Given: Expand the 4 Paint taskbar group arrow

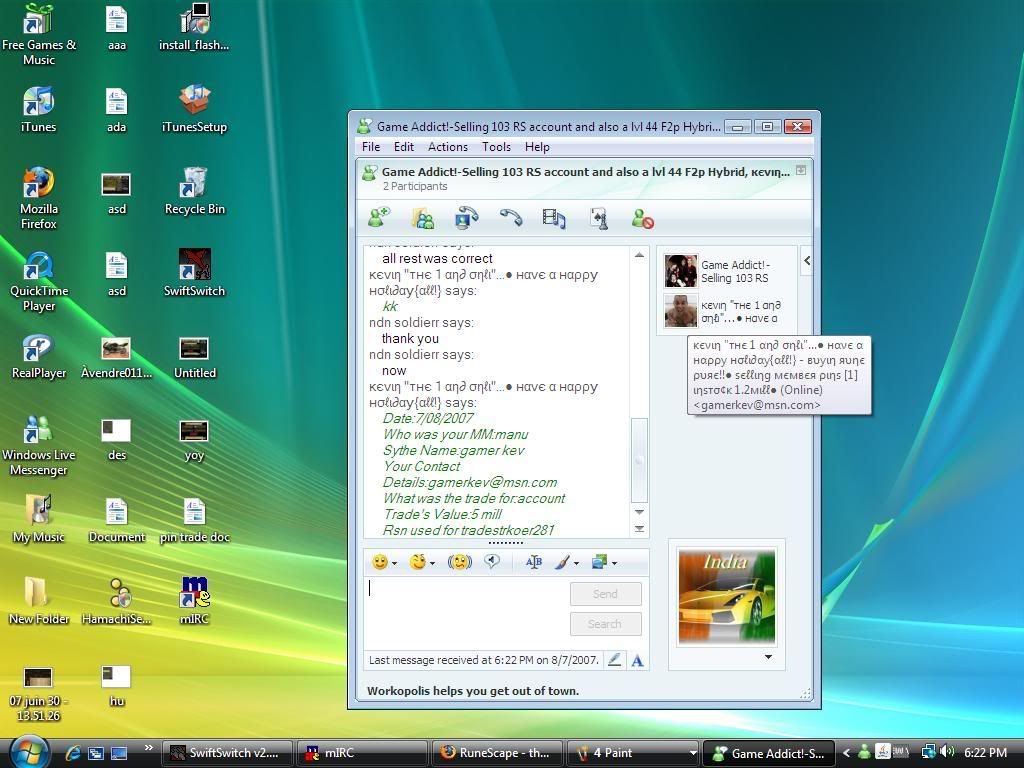Looking at the screenshot, I should [x=693, y=753].
